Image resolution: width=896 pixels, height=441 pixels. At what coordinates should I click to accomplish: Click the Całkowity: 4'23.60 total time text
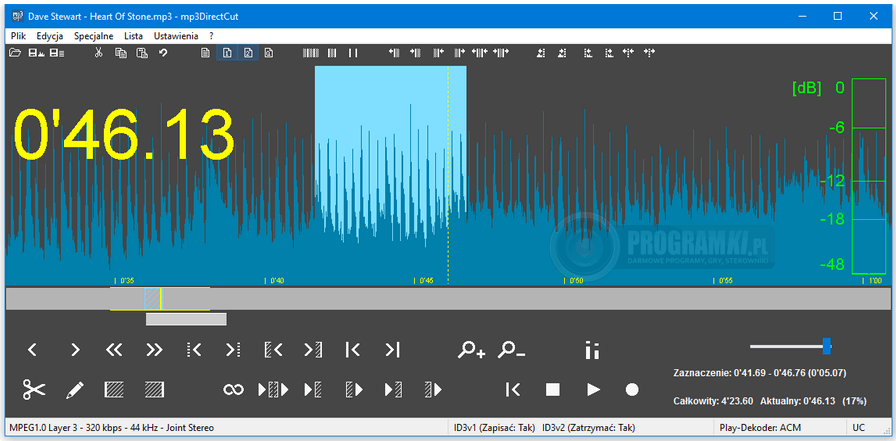pyautogui.click(x=713, y=401)
